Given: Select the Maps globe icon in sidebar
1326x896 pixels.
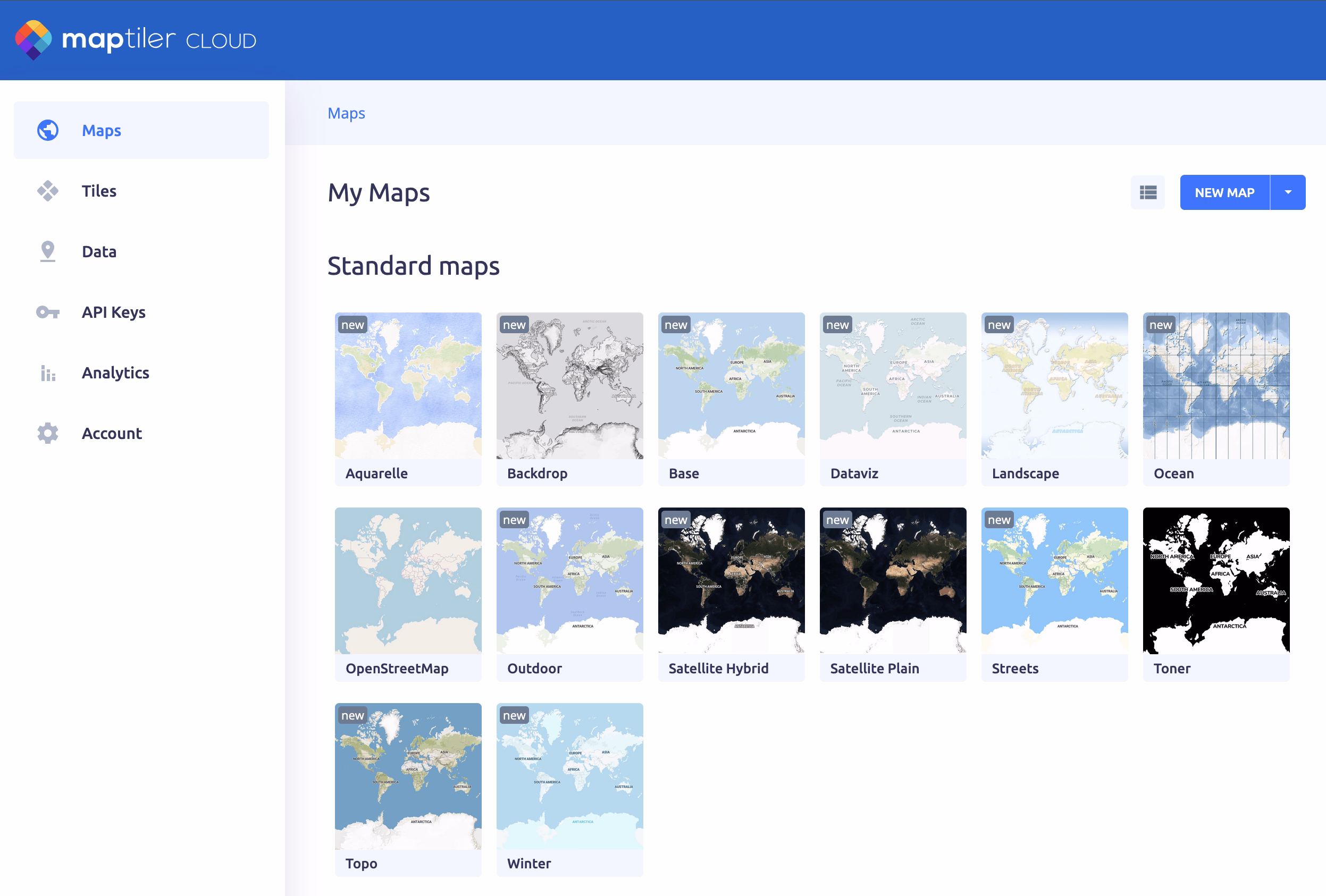Looking at the screenshot, I should 47,130.
